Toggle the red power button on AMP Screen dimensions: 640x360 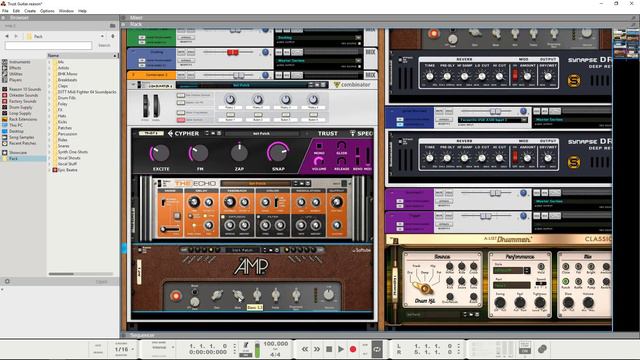point(176,296)
